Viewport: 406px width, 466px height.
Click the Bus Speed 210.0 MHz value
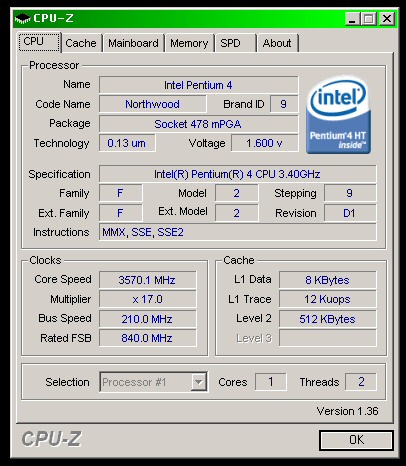pyautogui.click(x=147, y=319)
